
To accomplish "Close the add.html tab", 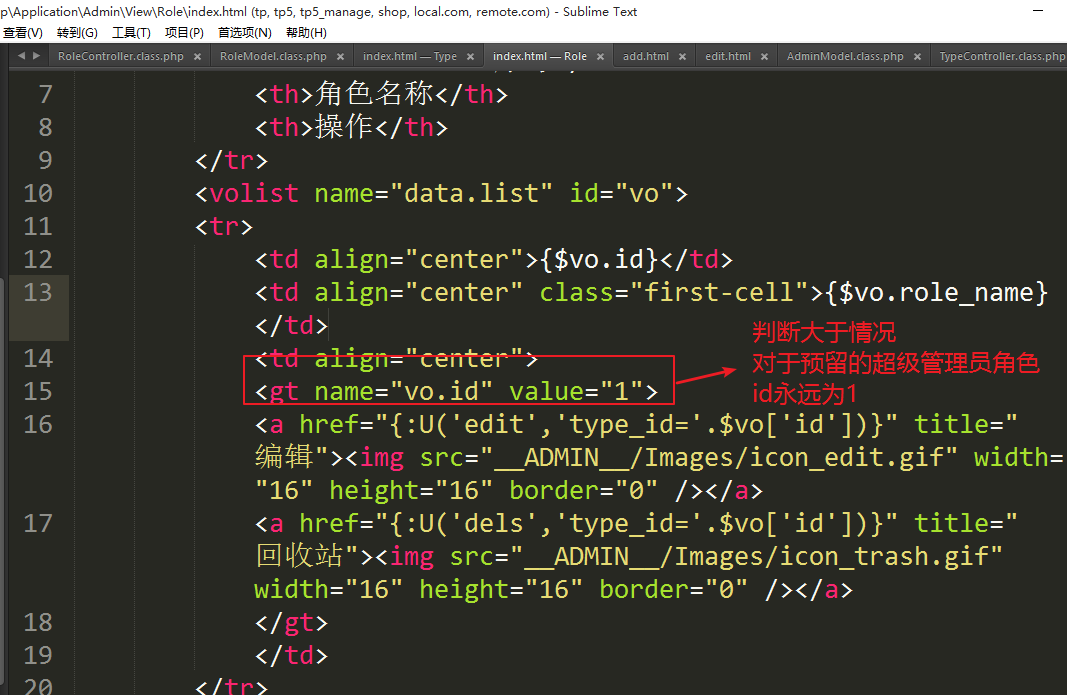I will 680,57.
